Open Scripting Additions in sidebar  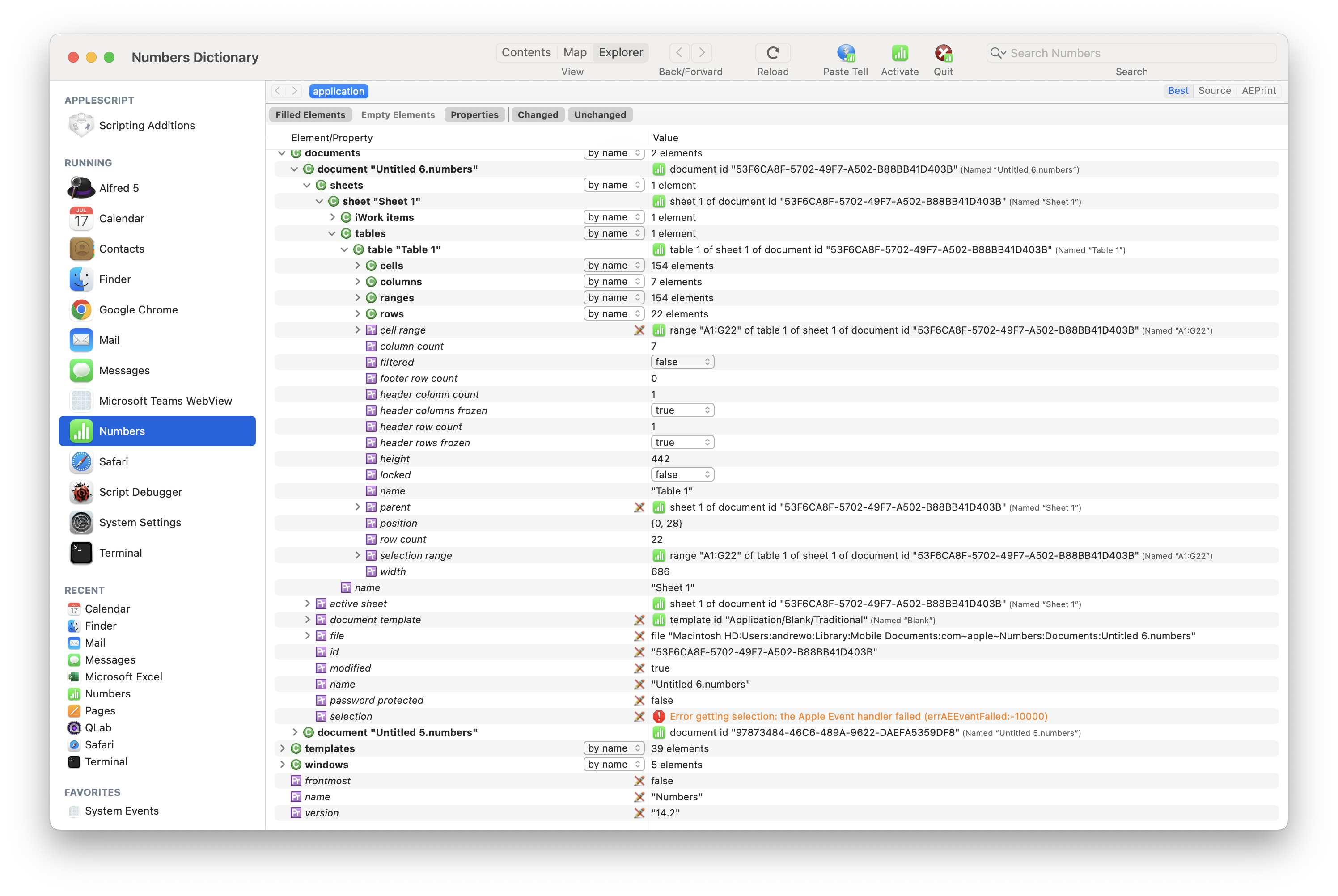click(146, 125)
